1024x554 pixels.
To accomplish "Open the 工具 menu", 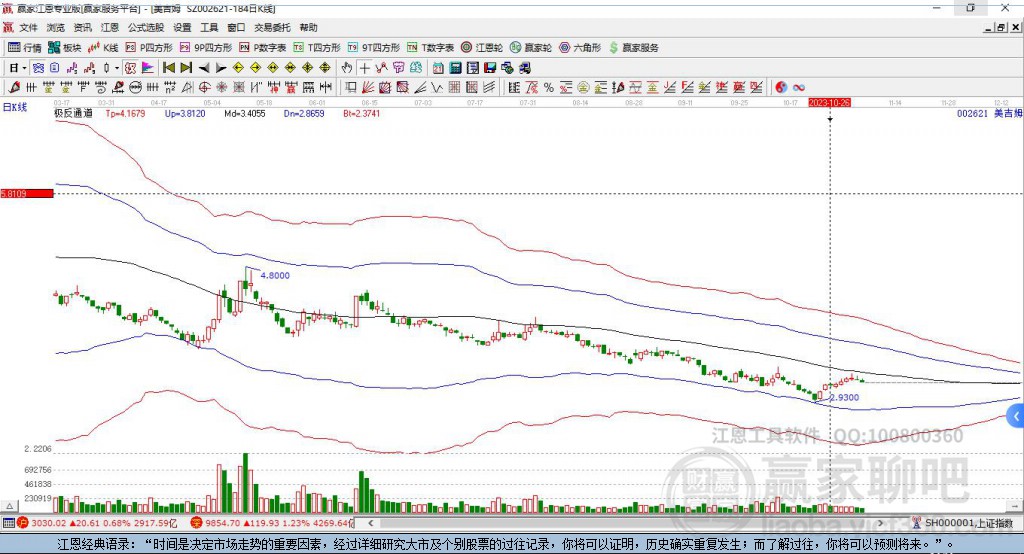I will [209, 27].
